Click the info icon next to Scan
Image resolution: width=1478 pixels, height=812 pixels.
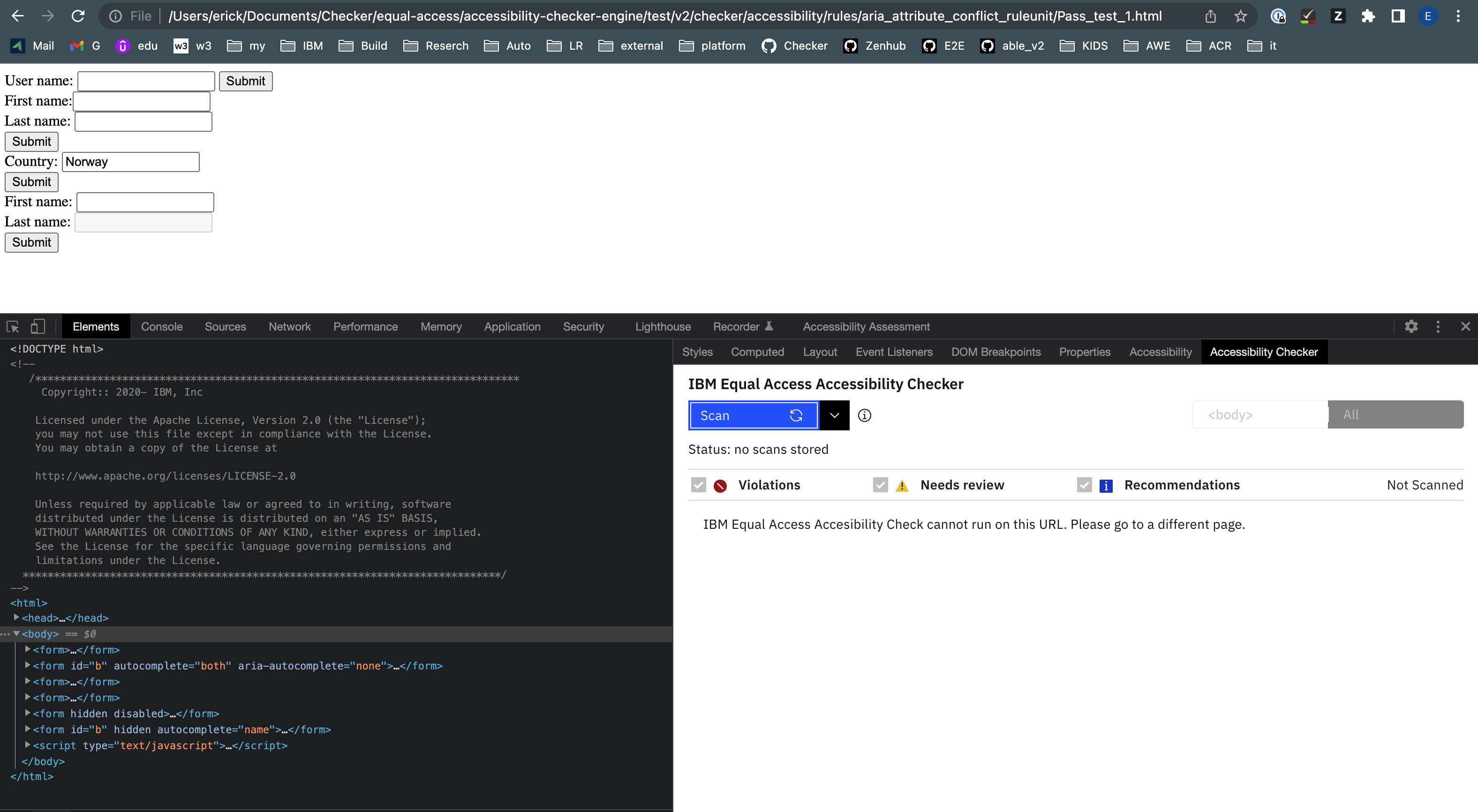pyautogui.click(x=864, y=415)
